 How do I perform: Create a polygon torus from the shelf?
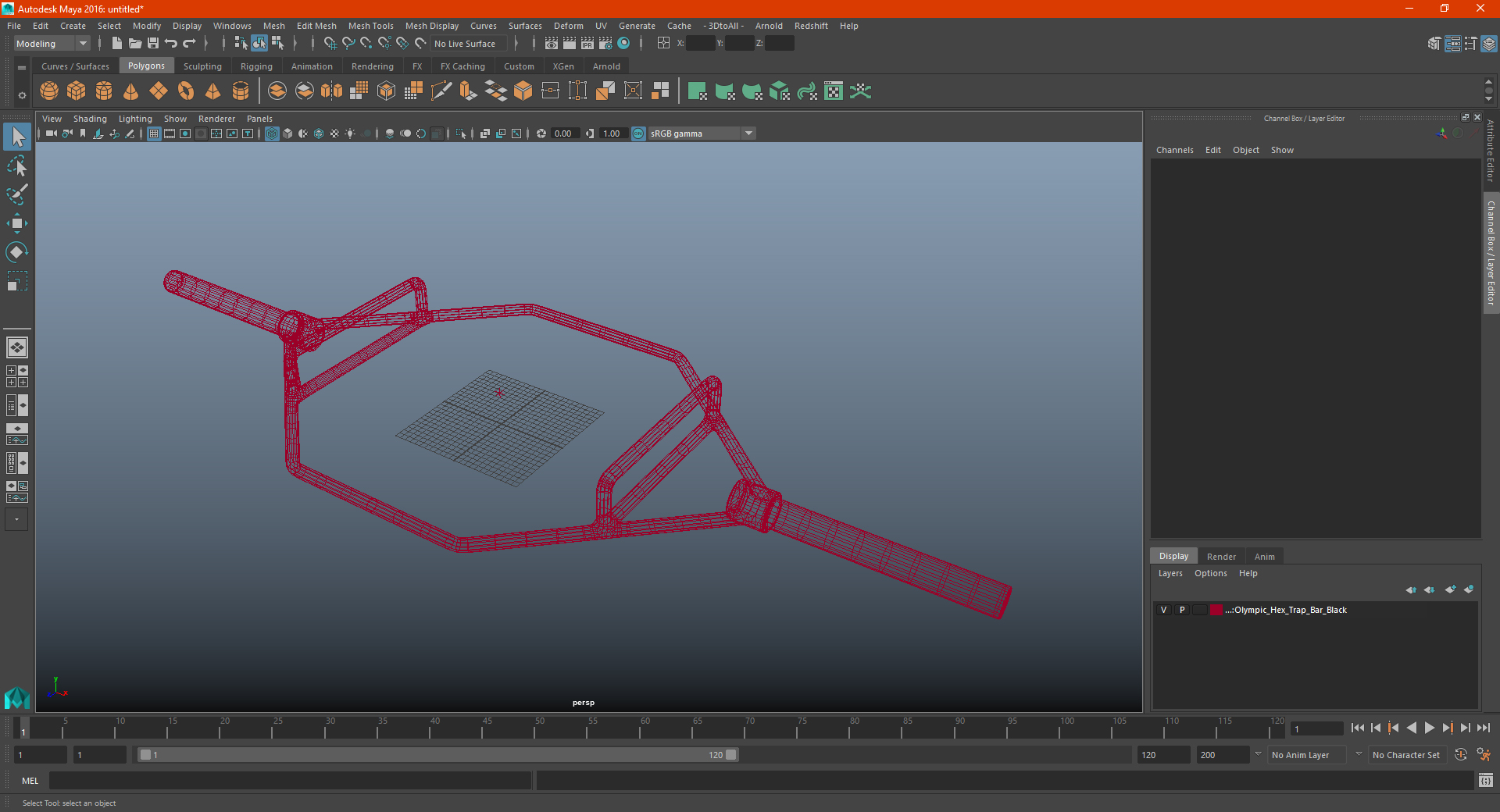coord(186,91)
